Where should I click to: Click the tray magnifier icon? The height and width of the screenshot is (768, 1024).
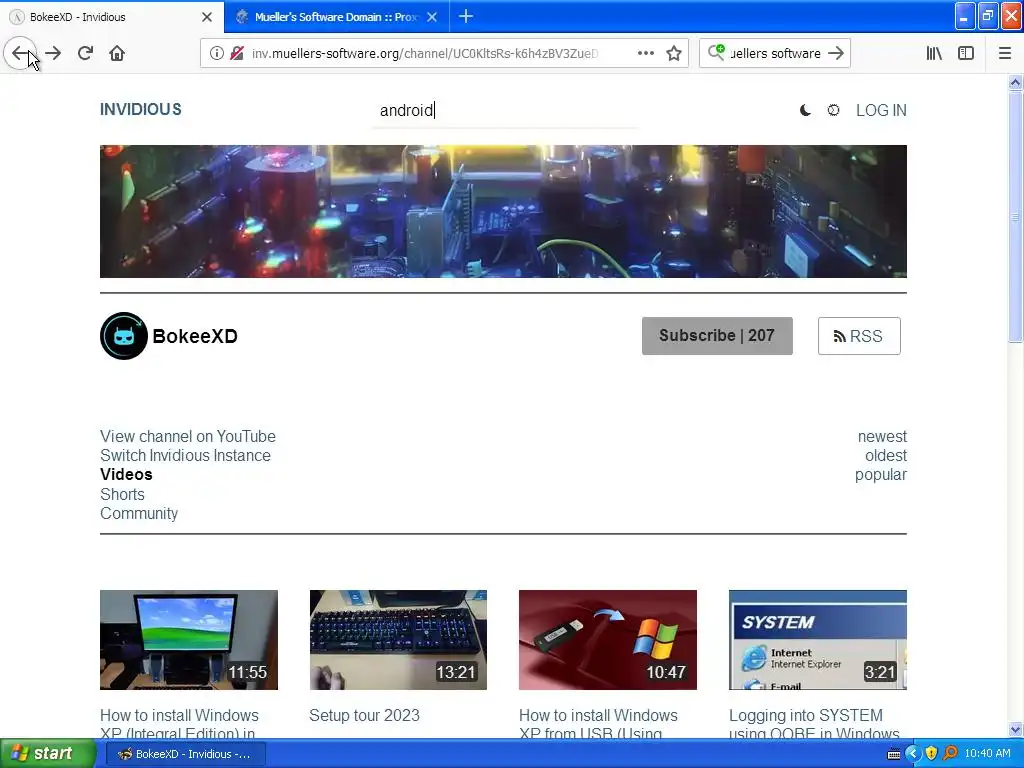(x=950, y=754)
